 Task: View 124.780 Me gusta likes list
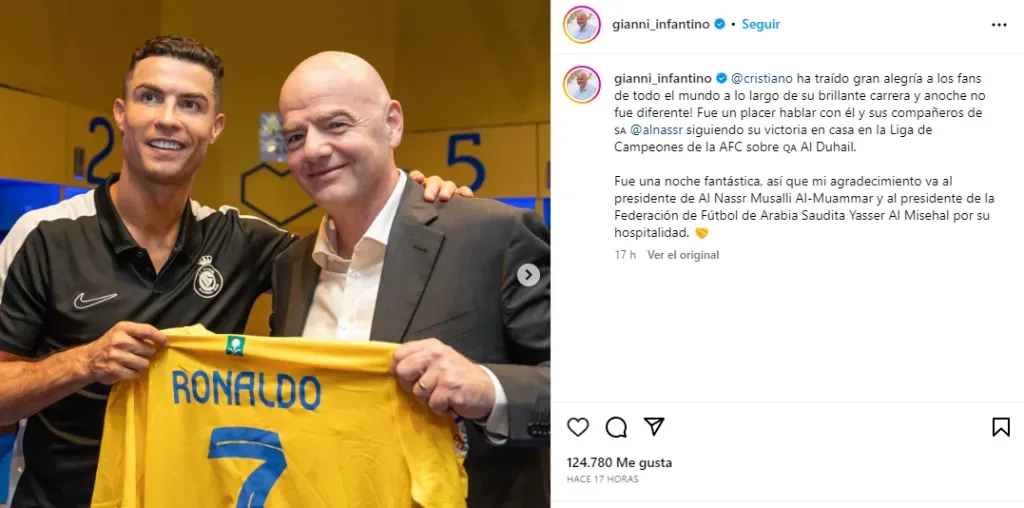[619, 463]
